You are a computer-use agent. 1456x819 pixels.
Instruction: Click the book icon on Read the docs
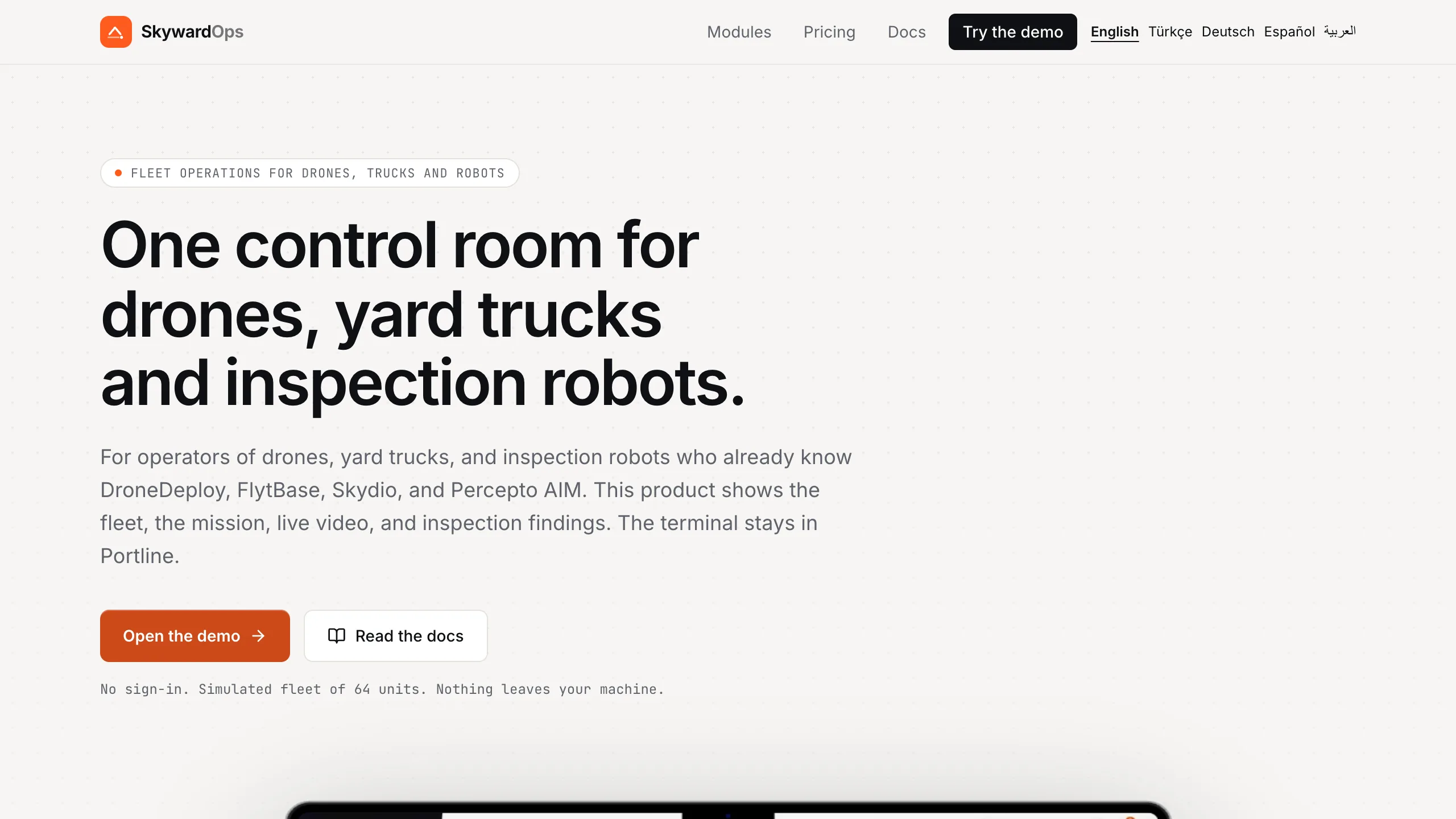pyautogui.click(x=337, y=636)
